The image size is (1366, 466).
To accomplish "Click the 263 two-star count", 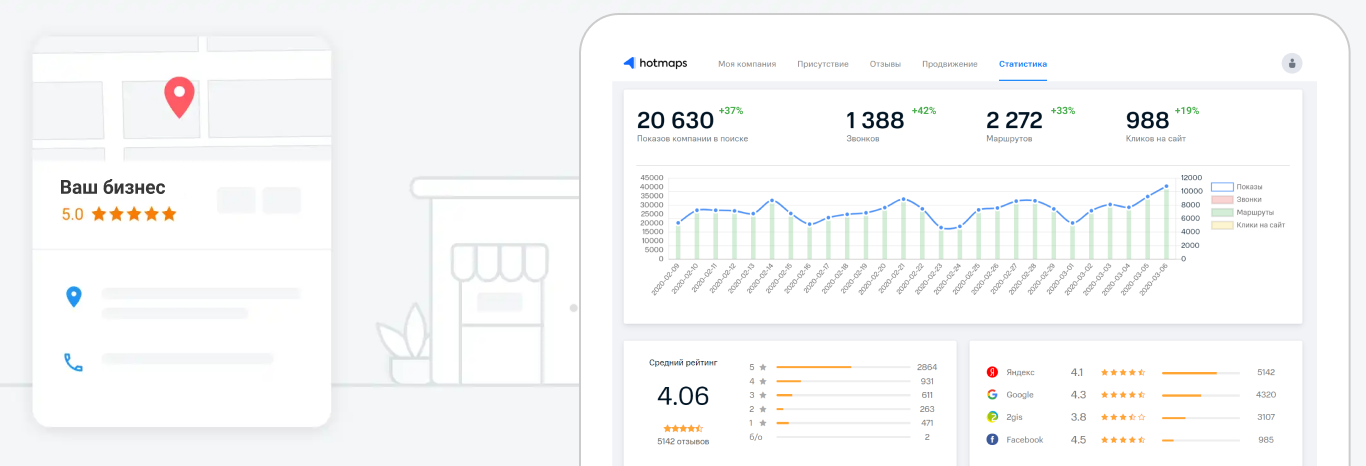I will pyautogui.click(x=927, y=409).
